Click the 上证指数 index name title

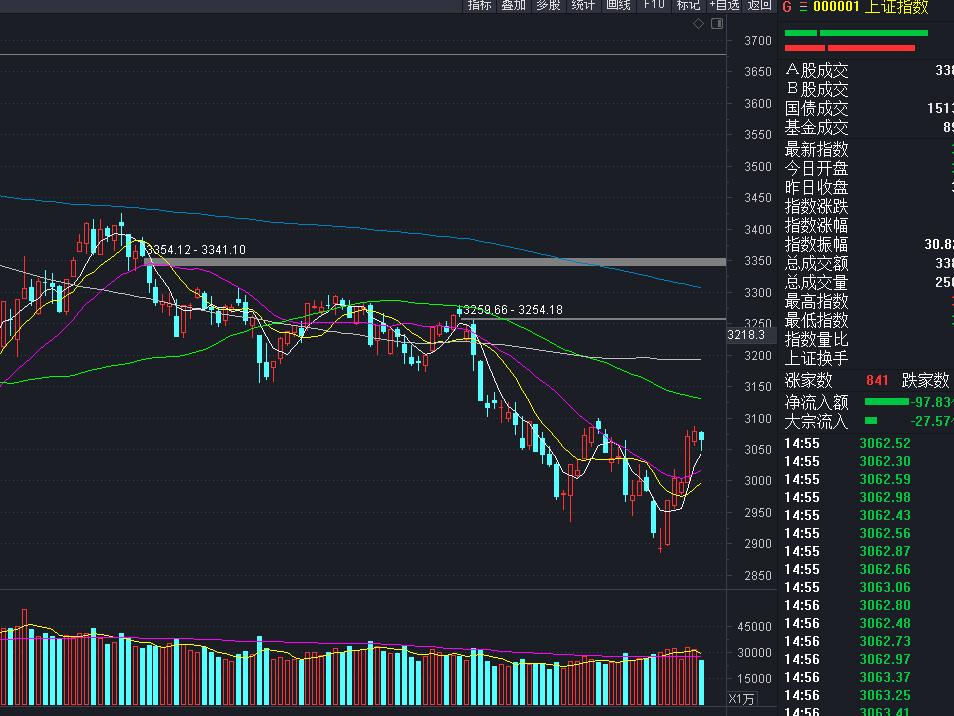pyautogui.click(x=897, y=7)
